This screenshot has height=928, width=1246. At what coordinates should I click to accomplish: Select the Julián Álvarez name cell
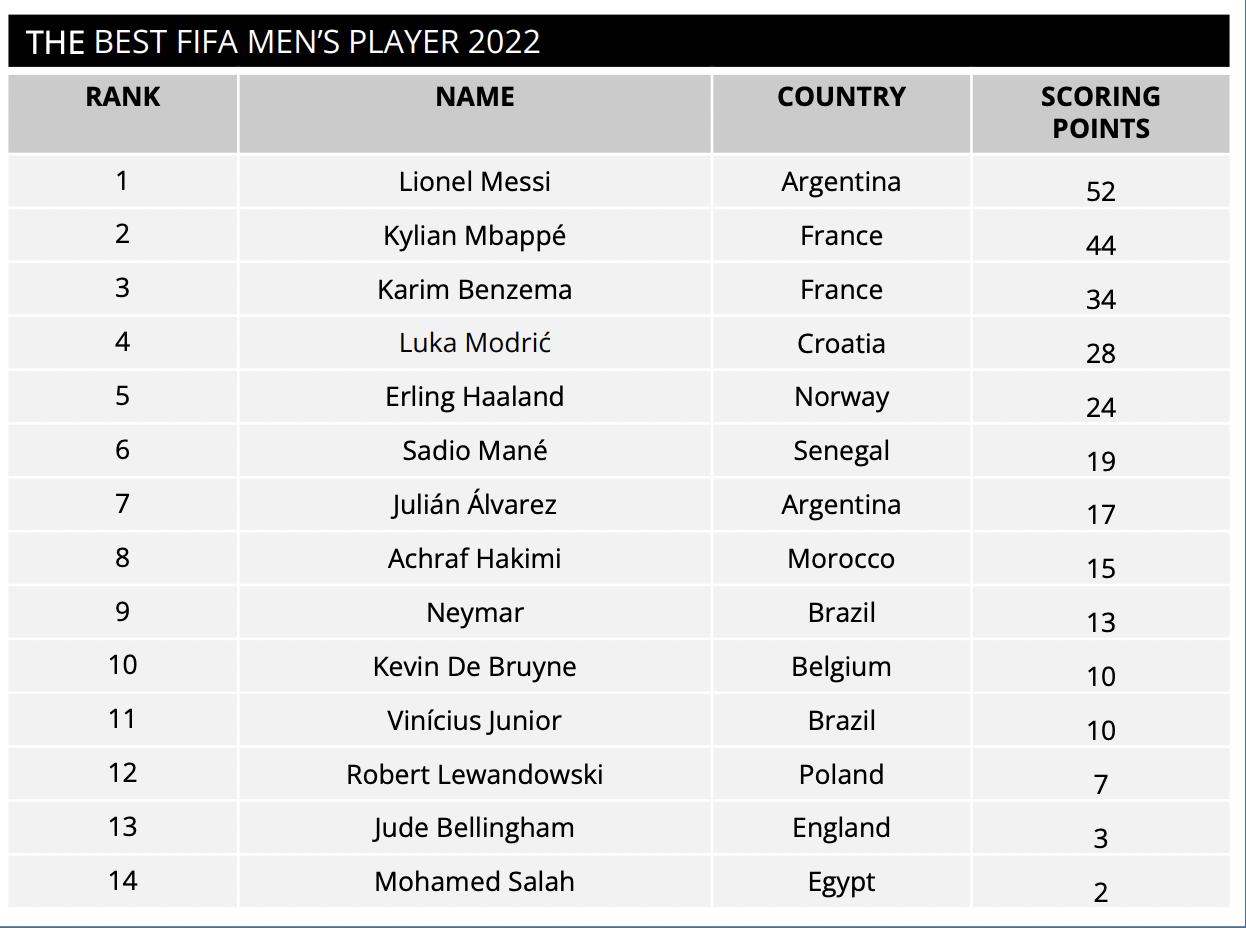(475, 504)
